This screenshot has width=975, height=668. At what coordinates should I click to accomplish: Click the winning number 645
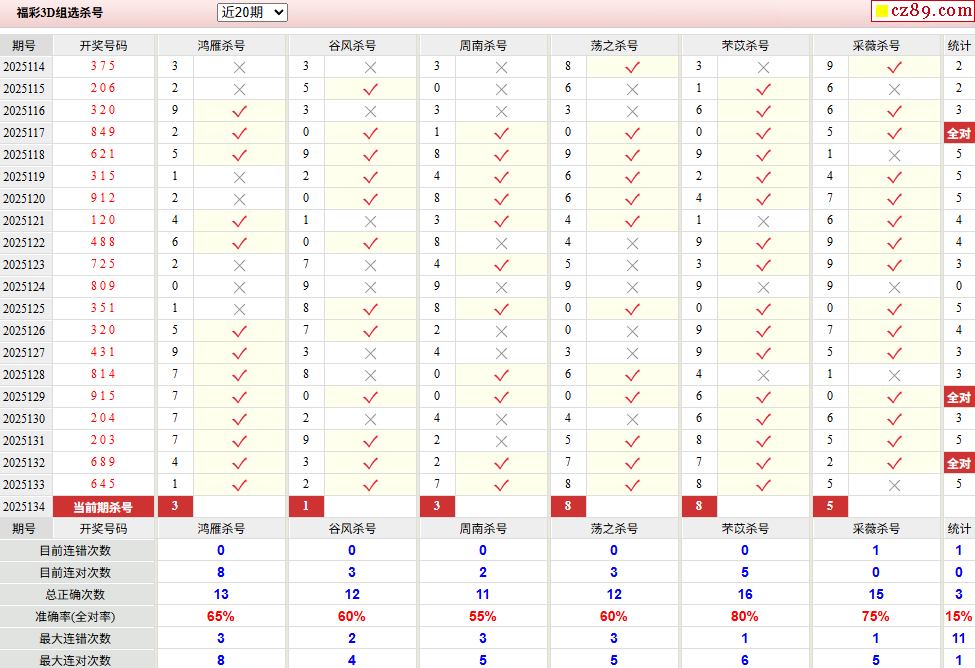(x=103, y=484)
